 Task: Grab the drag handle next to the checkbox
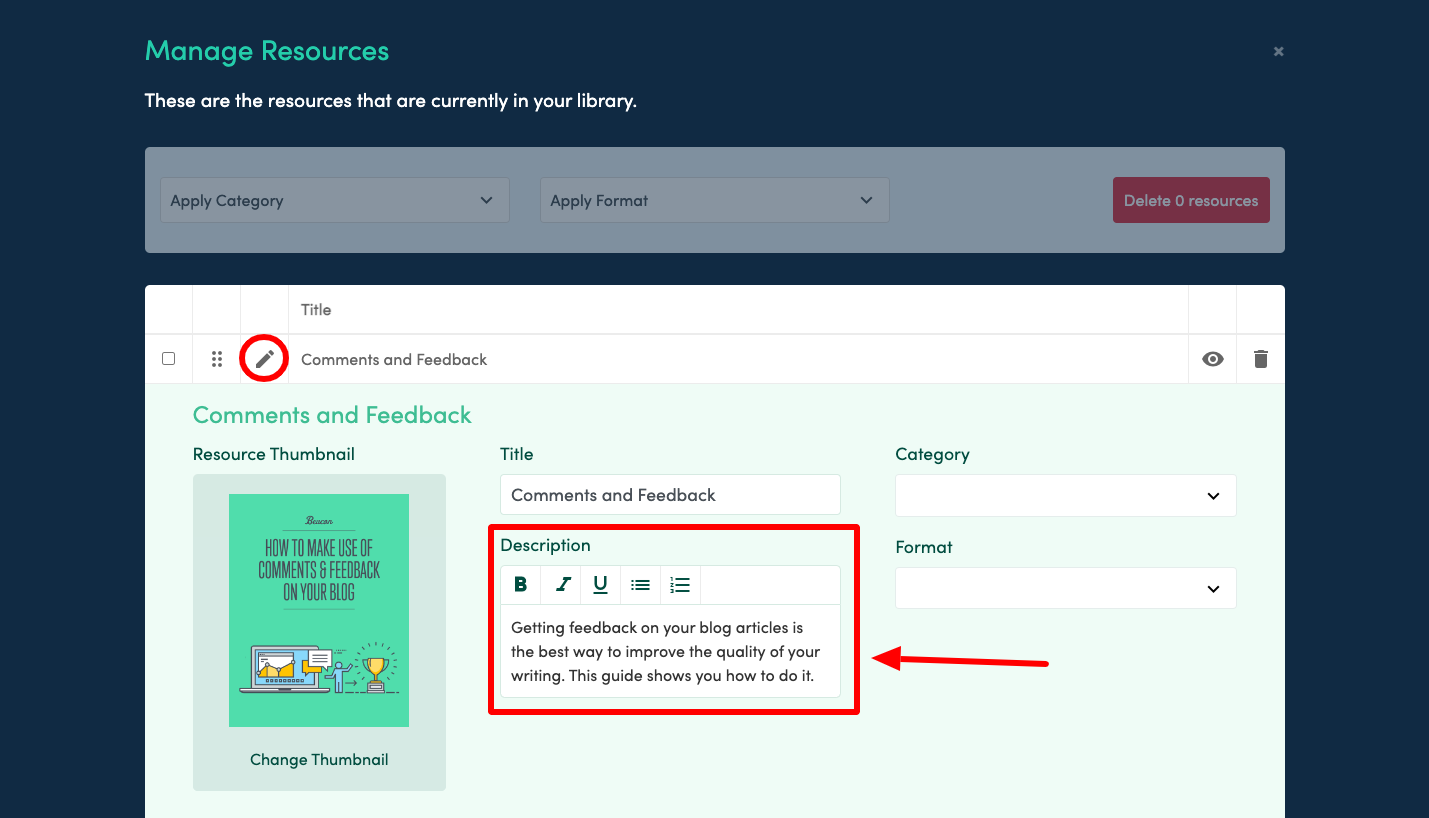tap(216, 358)
